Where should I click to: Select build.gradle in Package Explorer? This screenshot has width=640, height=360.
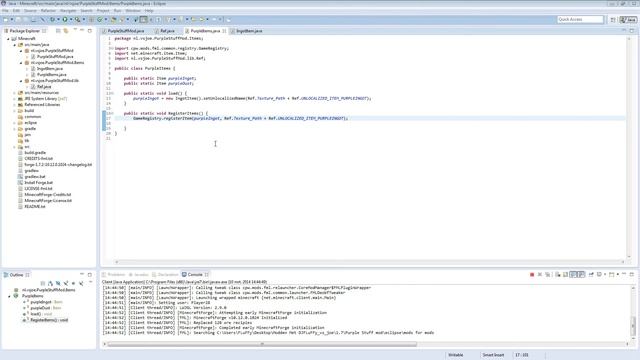[x=35, y=153]
